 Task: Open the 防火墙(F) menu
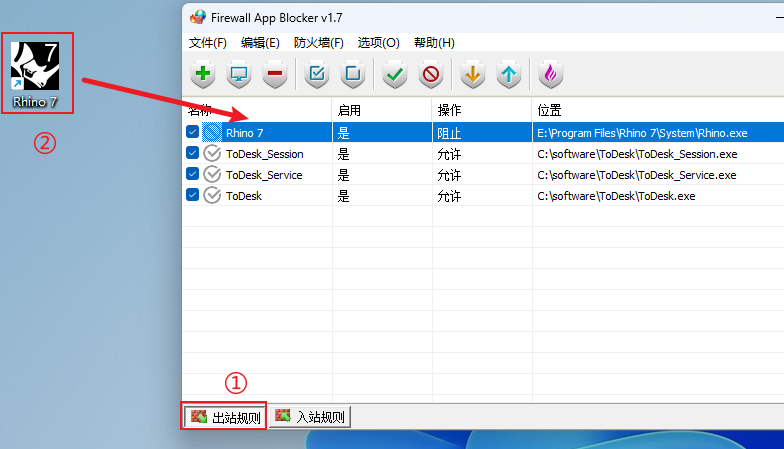[318, 43]
